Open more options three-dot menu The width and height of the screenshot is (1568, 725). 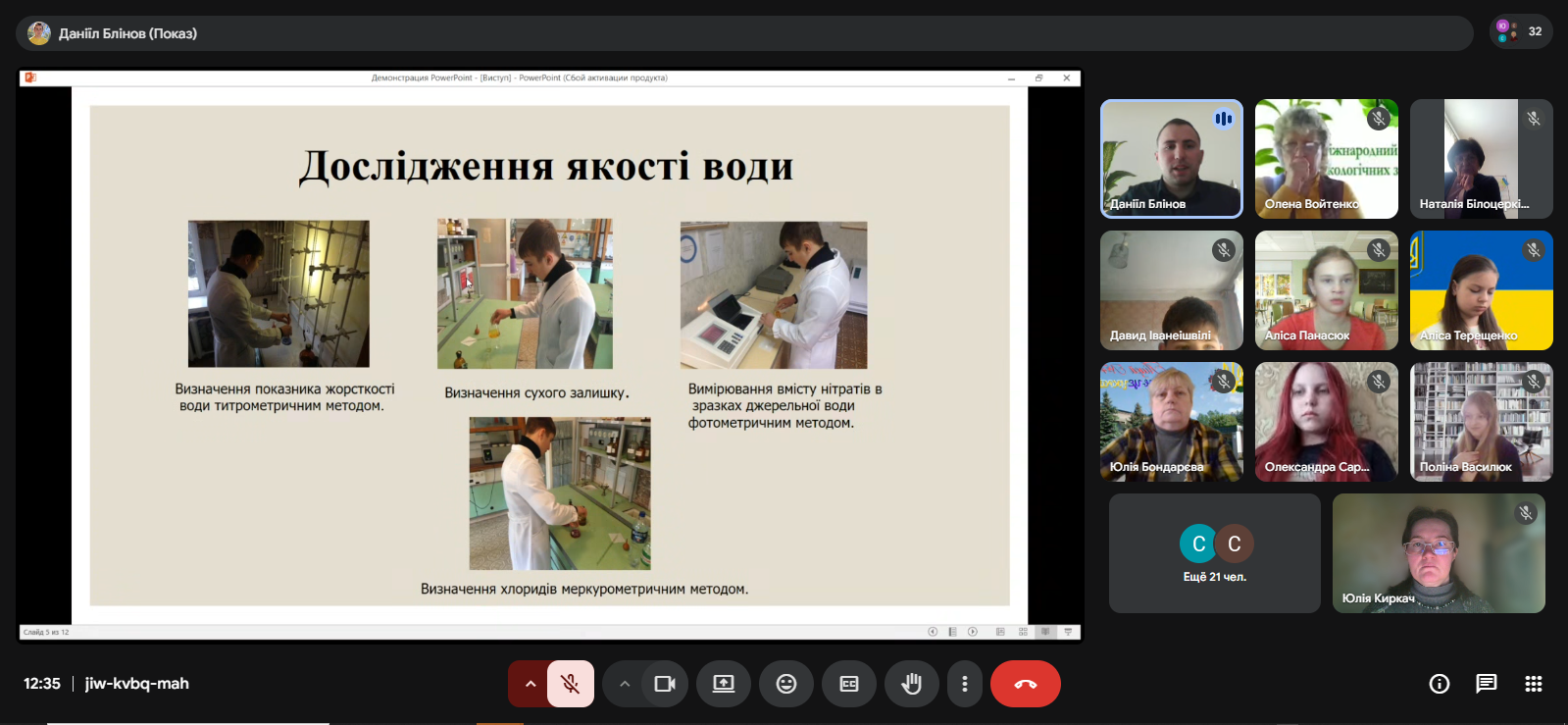965,684
